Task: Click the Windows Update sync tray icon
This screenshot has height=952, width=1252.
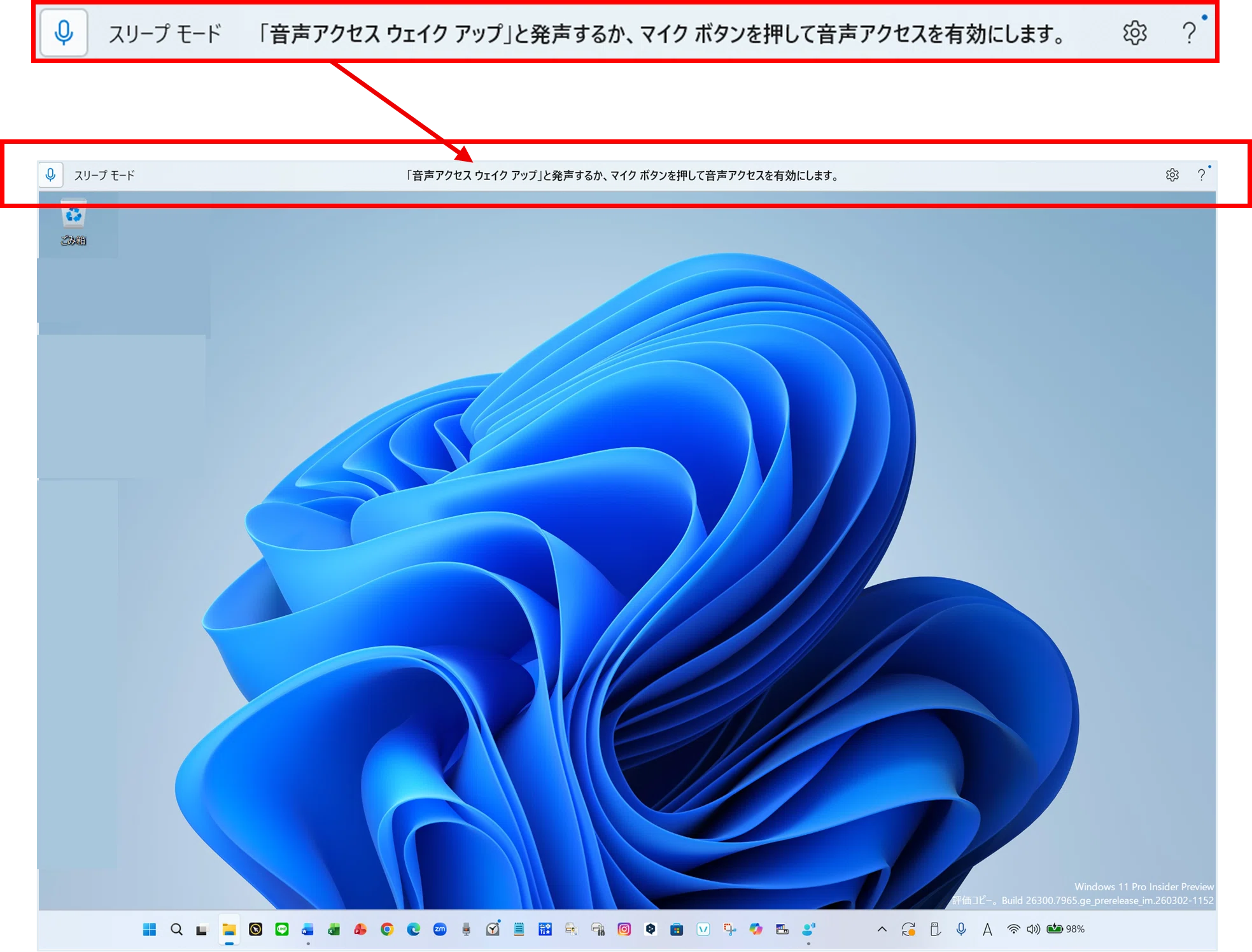Action: coord(909,929)
